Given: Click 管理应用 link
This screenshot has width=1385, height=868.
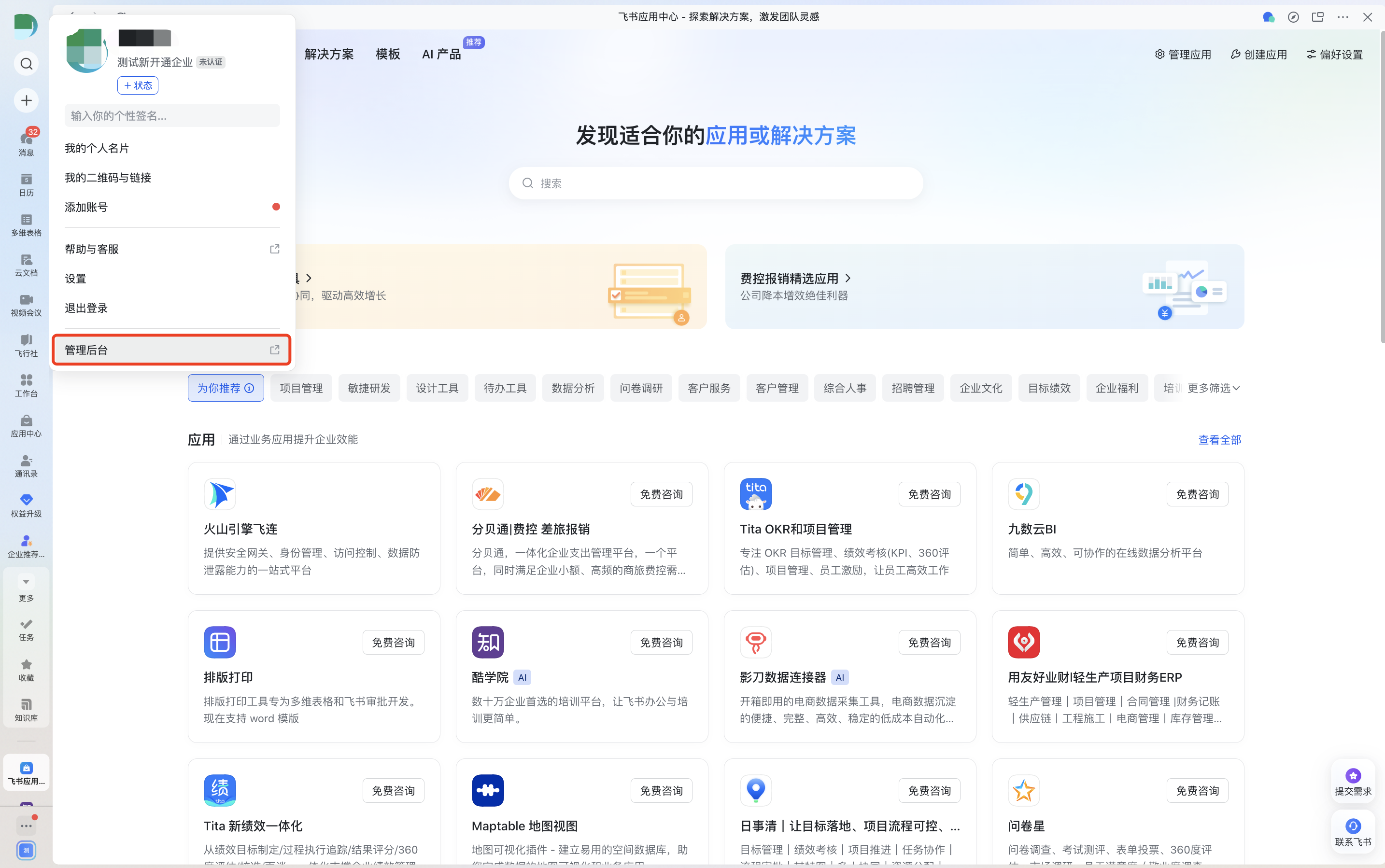Looking at the screenshot, I should [x=1183, y=55].
